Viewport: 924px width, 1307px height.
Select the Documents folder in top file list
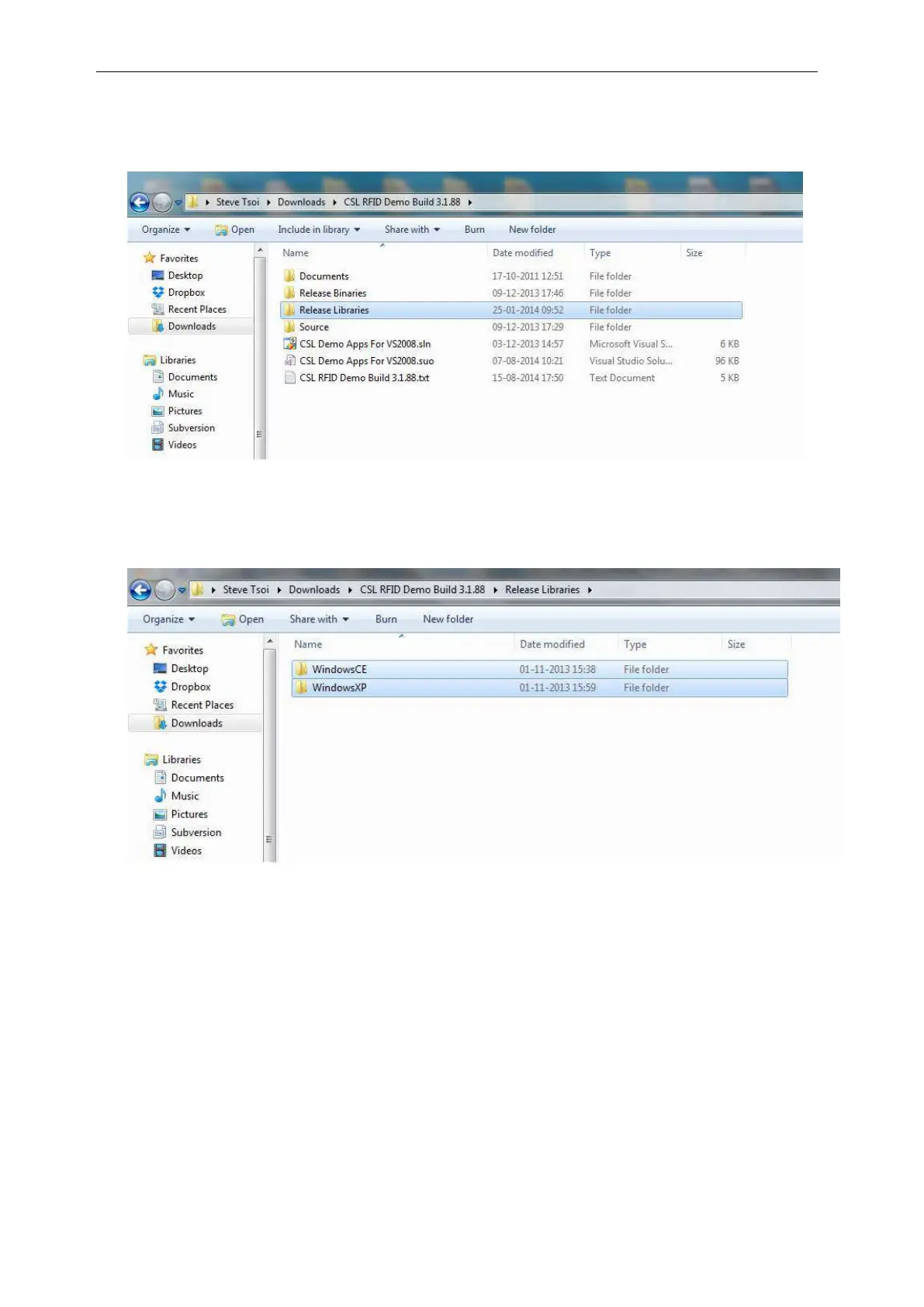point(511,276)
